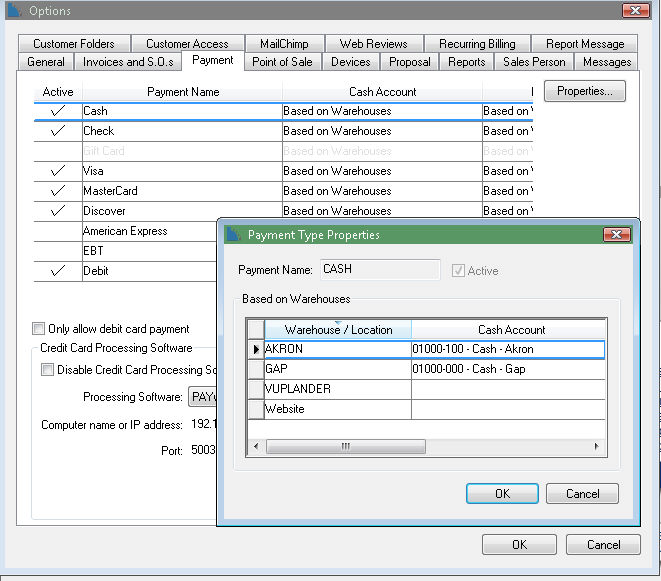
Task: Go to the Recurring Billing tab
Action: coord(476,44)
